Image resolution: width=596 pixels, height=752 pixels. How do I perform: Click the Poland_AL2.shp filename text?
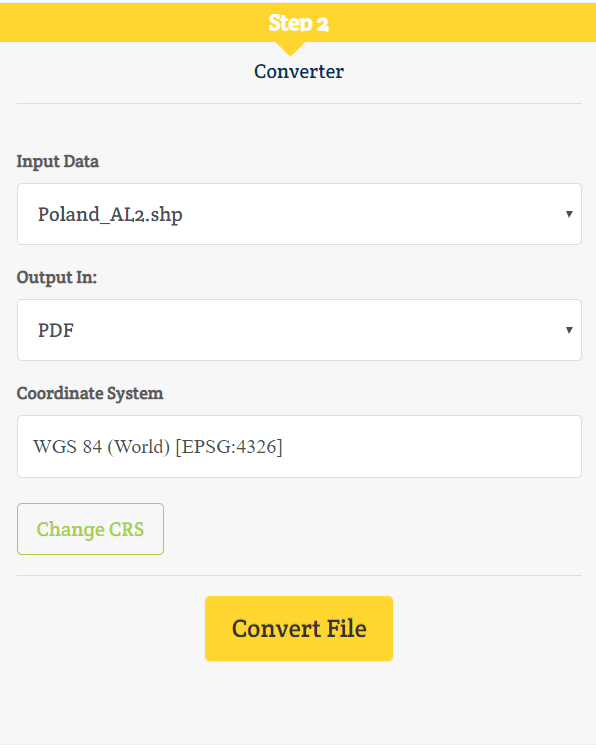point(110,214)
